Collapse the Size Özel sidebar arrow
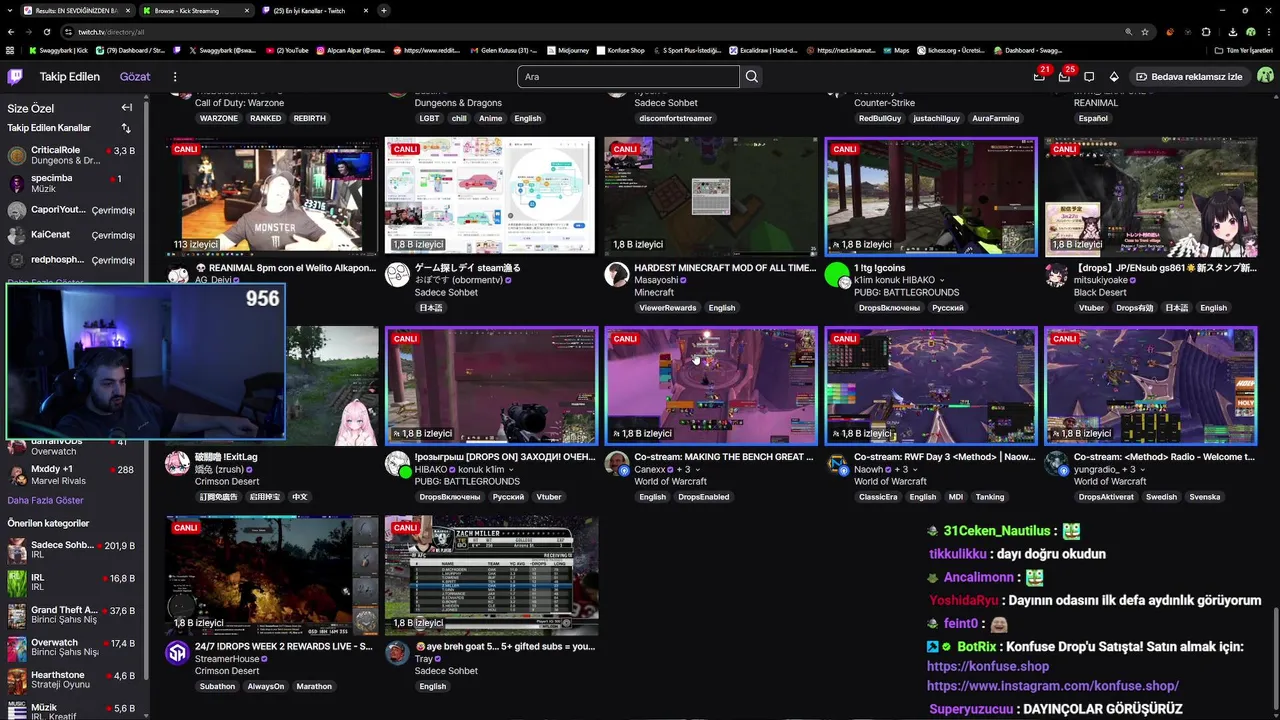Image resolution: width=1280 pixels, height=720 pixels. (x=127, y=108)
